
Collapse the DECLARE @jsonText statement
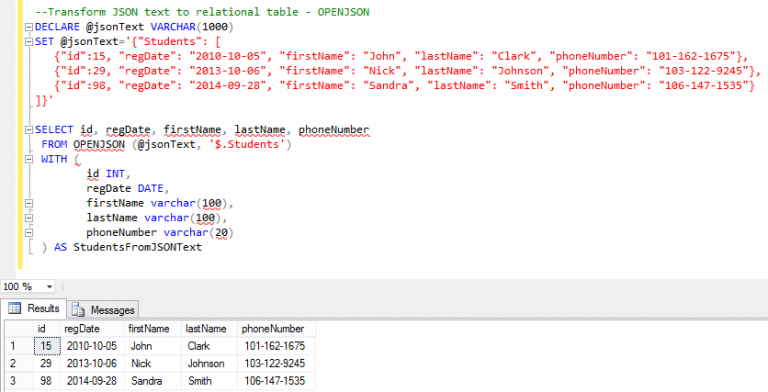[x=29, y=27]
